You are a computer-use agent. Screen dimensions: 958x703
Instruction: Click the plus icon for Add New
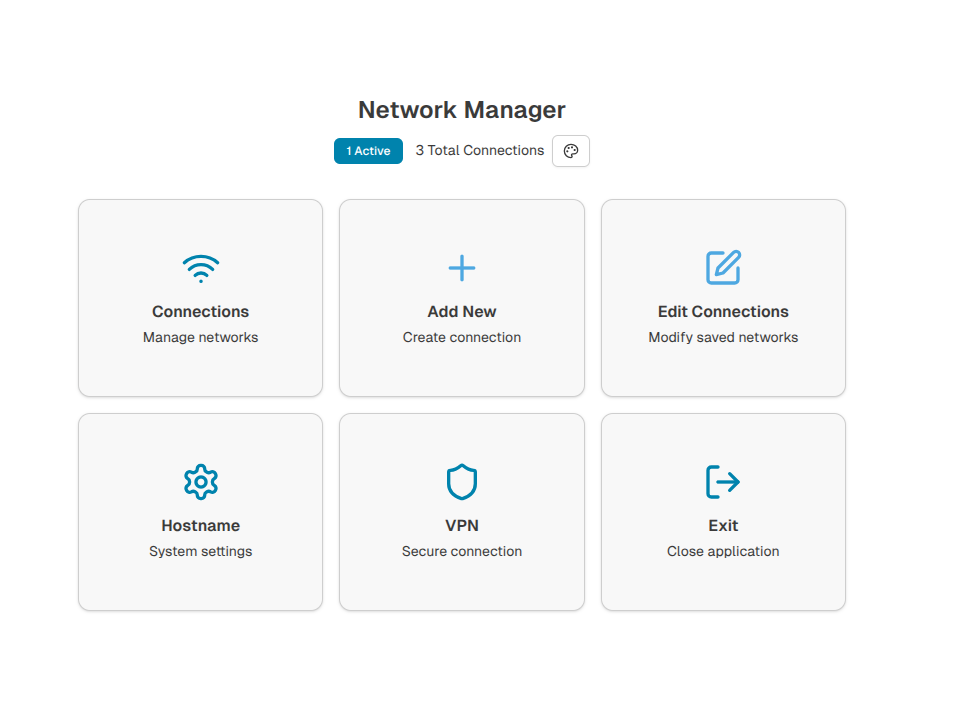pos(462,268)
